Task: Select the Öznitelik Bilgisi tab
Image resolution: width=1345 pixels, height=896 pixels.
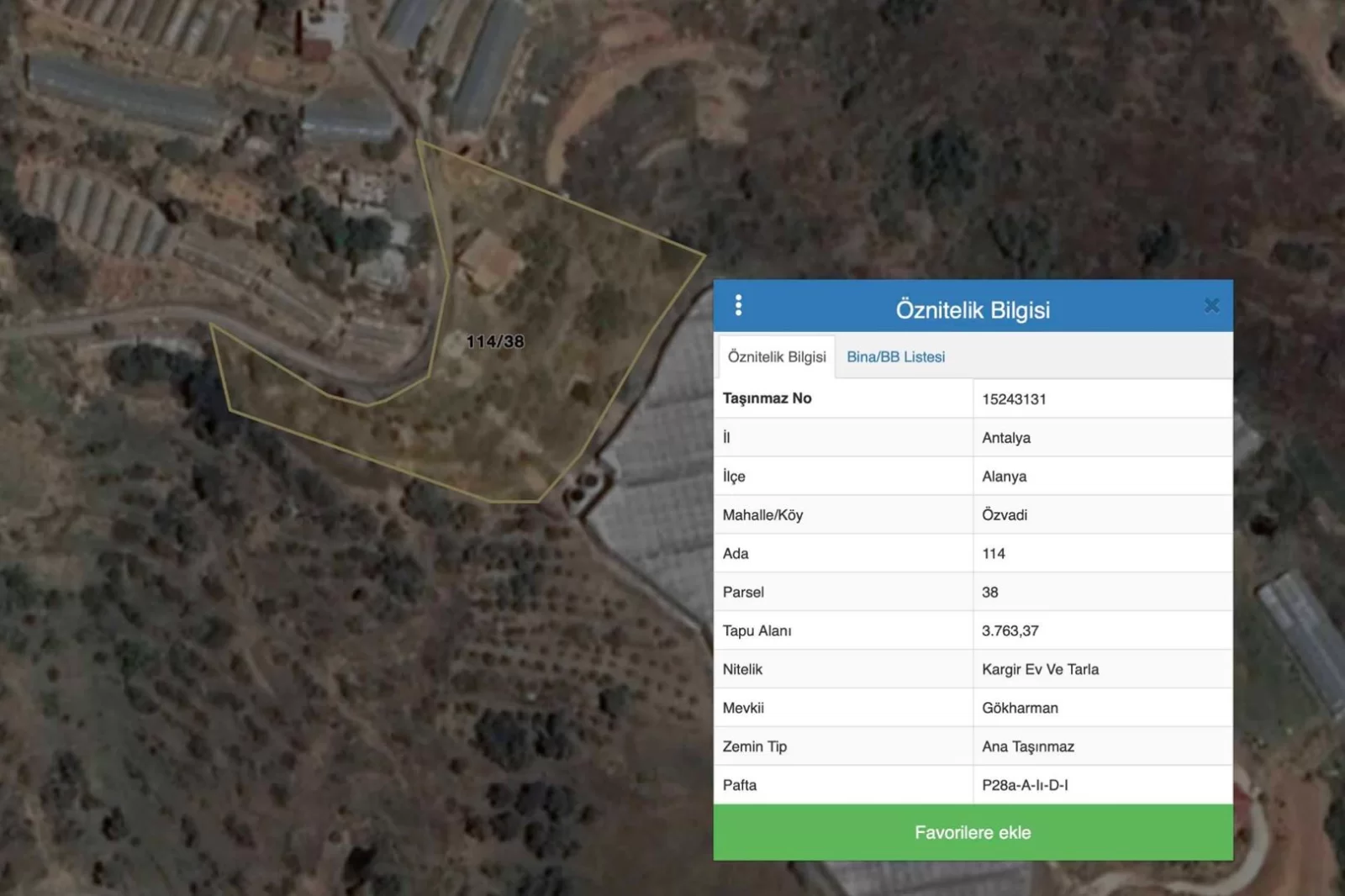Action: coord(776,357)
